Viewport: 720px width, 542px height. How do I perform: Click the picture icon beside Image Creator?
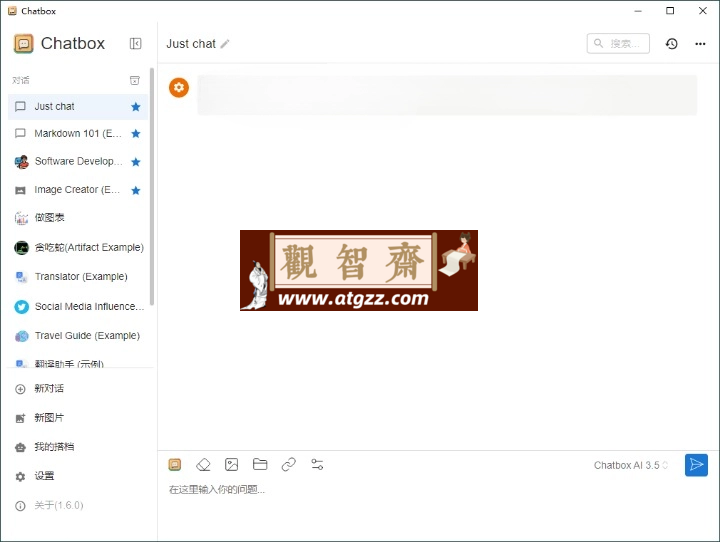point(20,190)
